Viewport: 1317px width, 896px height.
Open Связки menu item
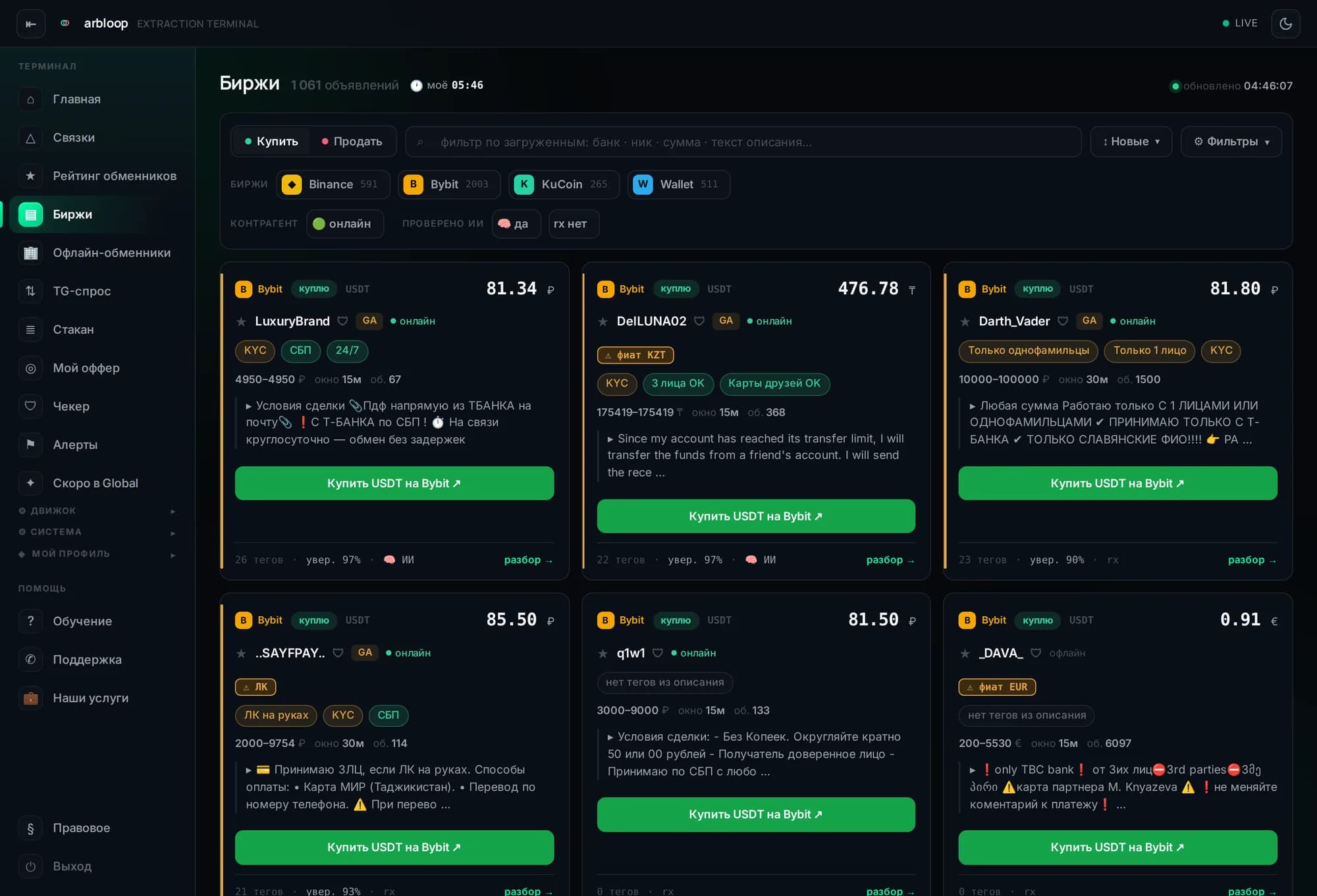(x=97, y=138)
